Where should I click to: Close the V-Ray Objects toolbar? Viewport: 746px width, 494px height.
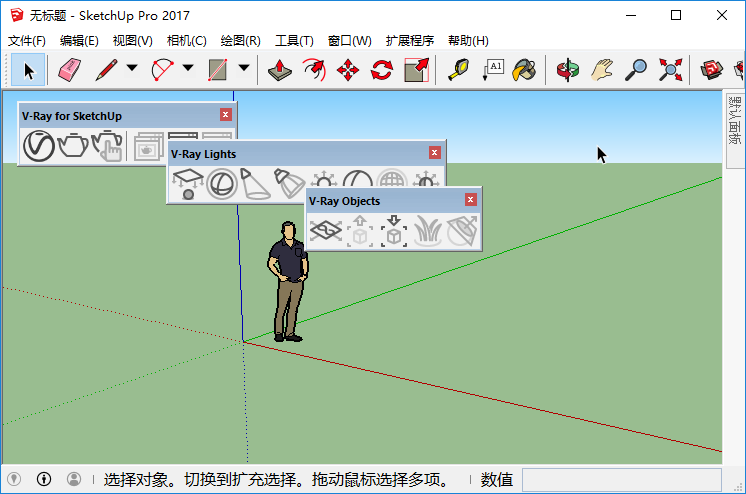(x=471, y=200)
